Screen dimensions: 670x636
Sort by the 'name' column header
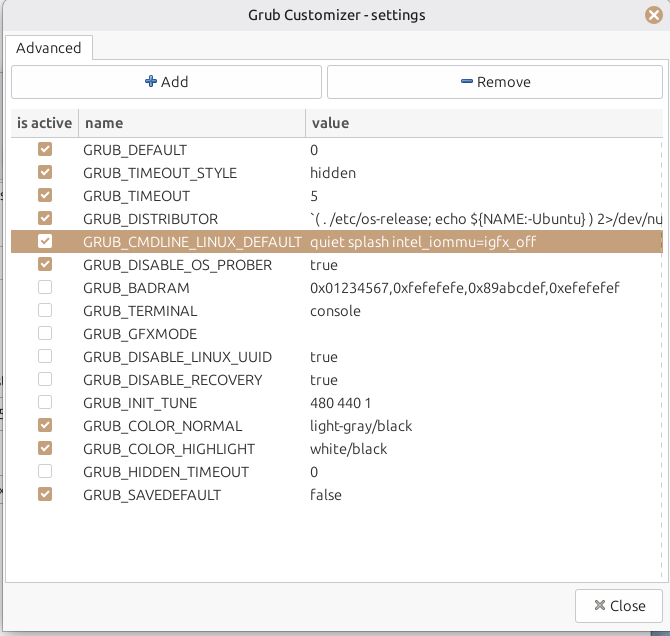pyautogui.click(x=190, y=123)
